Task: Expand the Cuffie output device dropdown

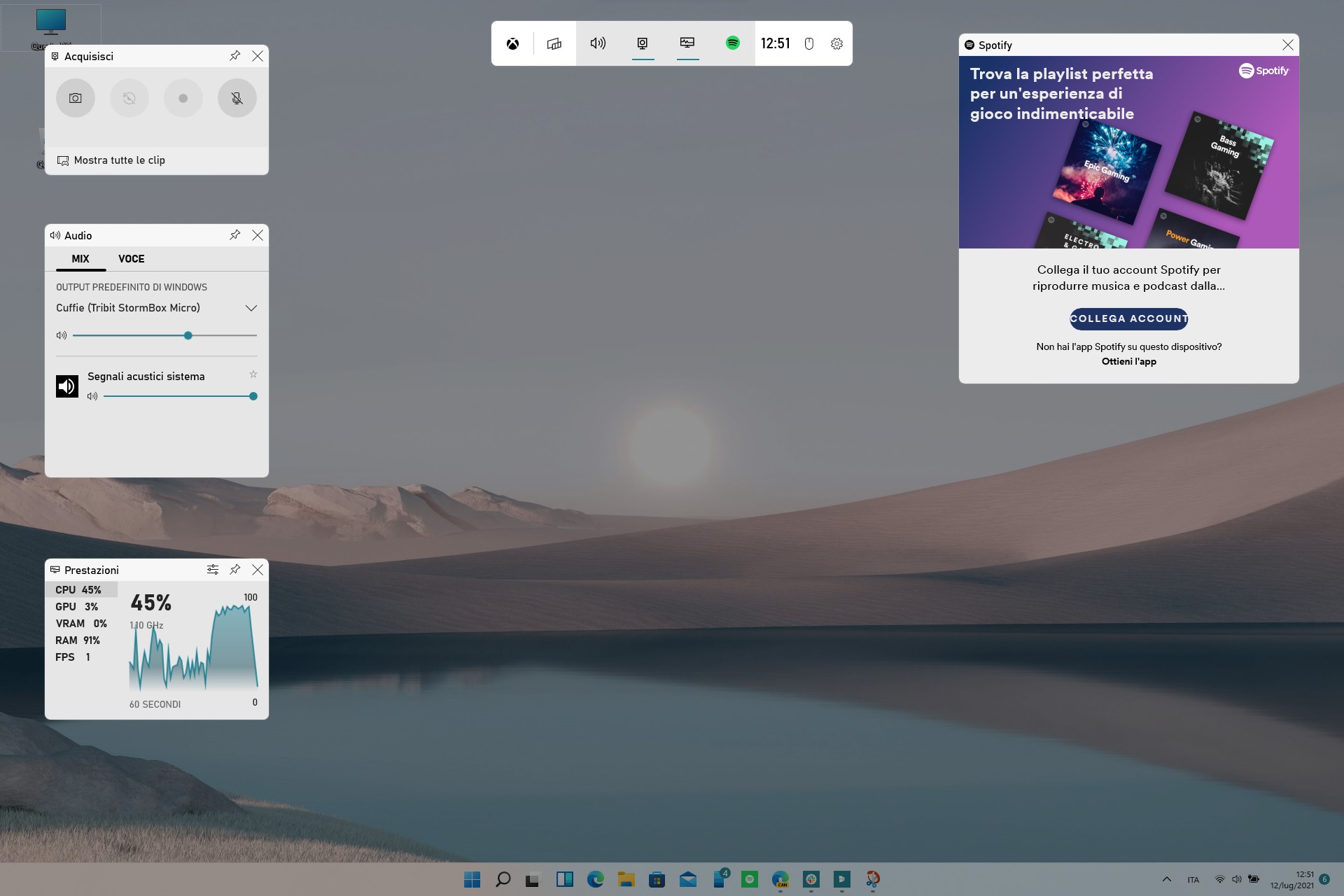Action: [251, 308]
